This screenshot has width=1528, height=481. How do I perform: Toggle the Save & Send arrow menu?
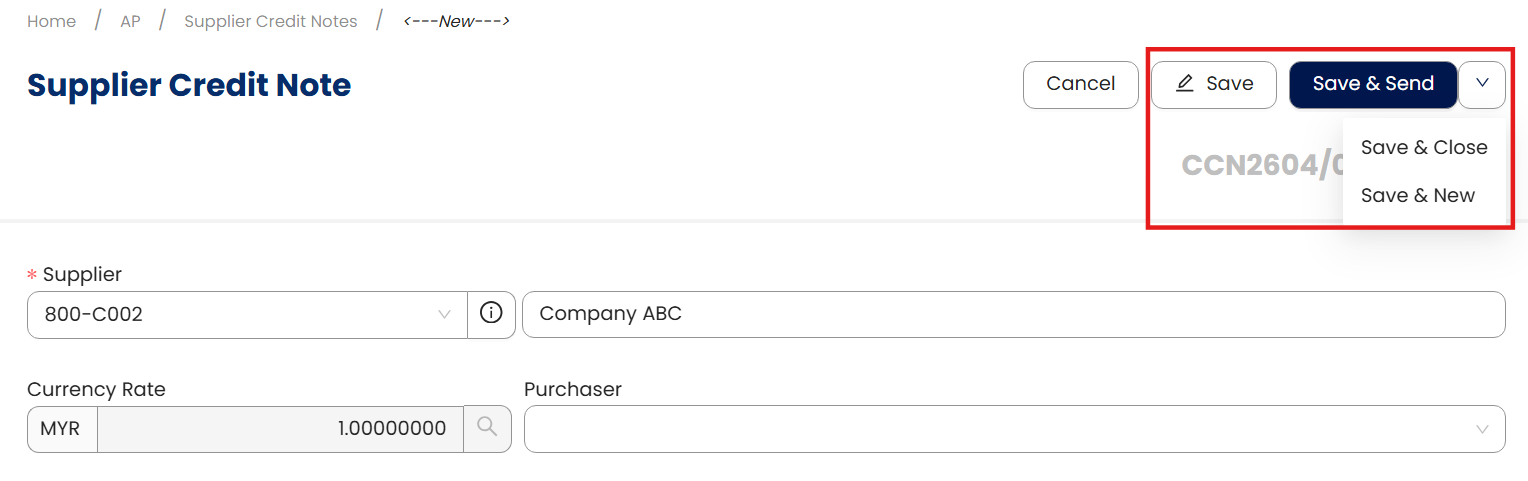pyautogui.click(x=1482, y=84)
